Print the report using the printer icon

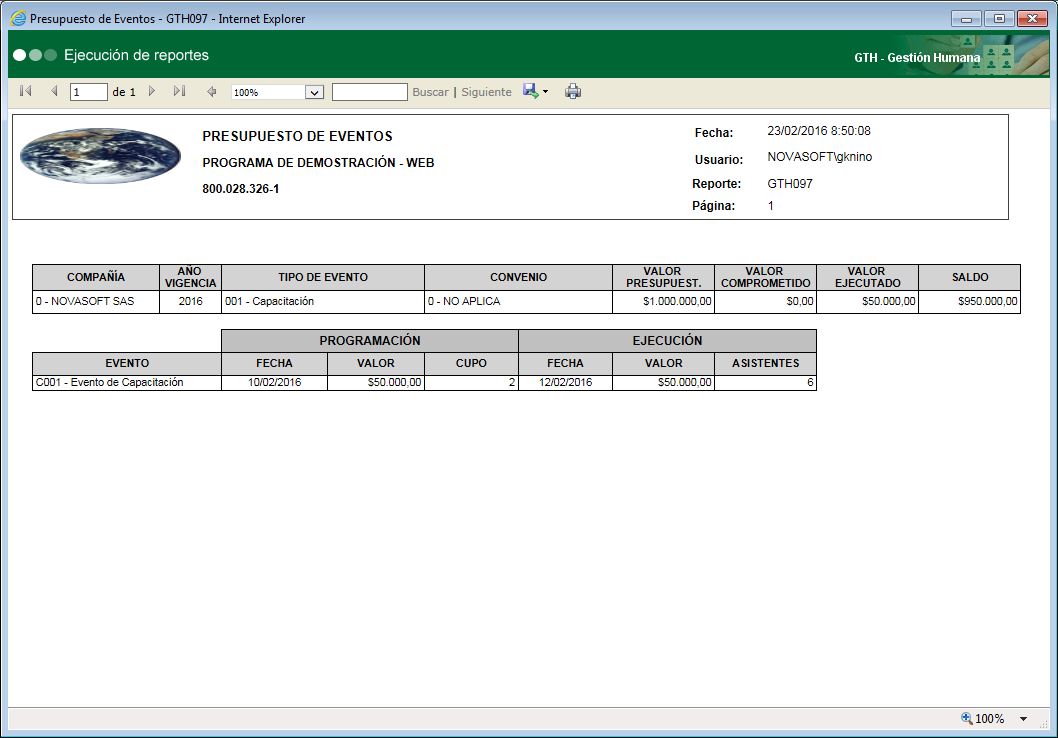573,92
